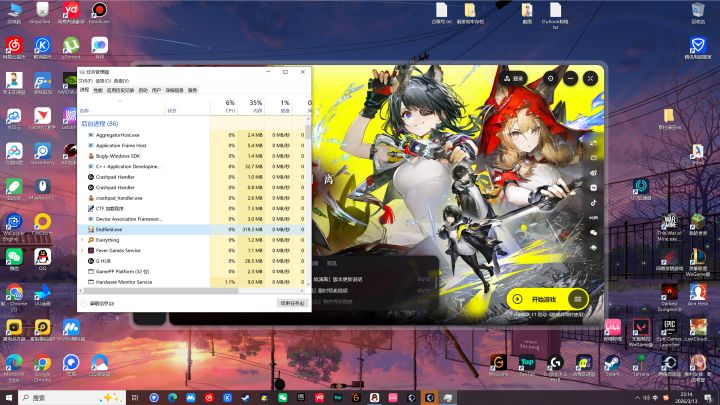The image size is (720, 405).
Task: Select G HUB process row
Action: coord(192,261)
